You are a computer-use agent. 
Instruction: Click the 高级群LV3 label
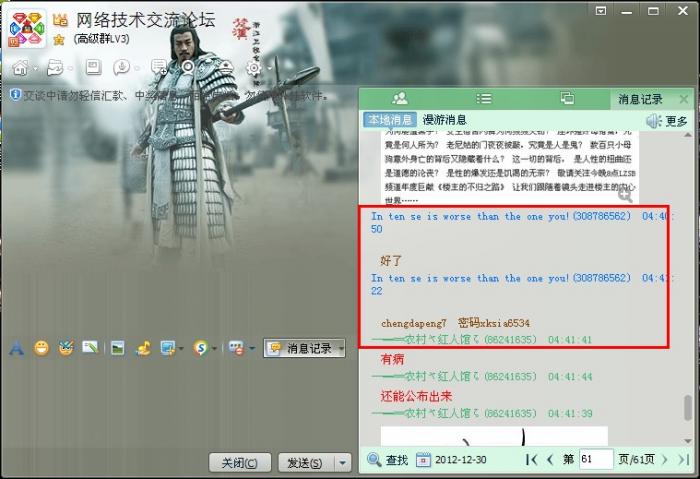102,39
